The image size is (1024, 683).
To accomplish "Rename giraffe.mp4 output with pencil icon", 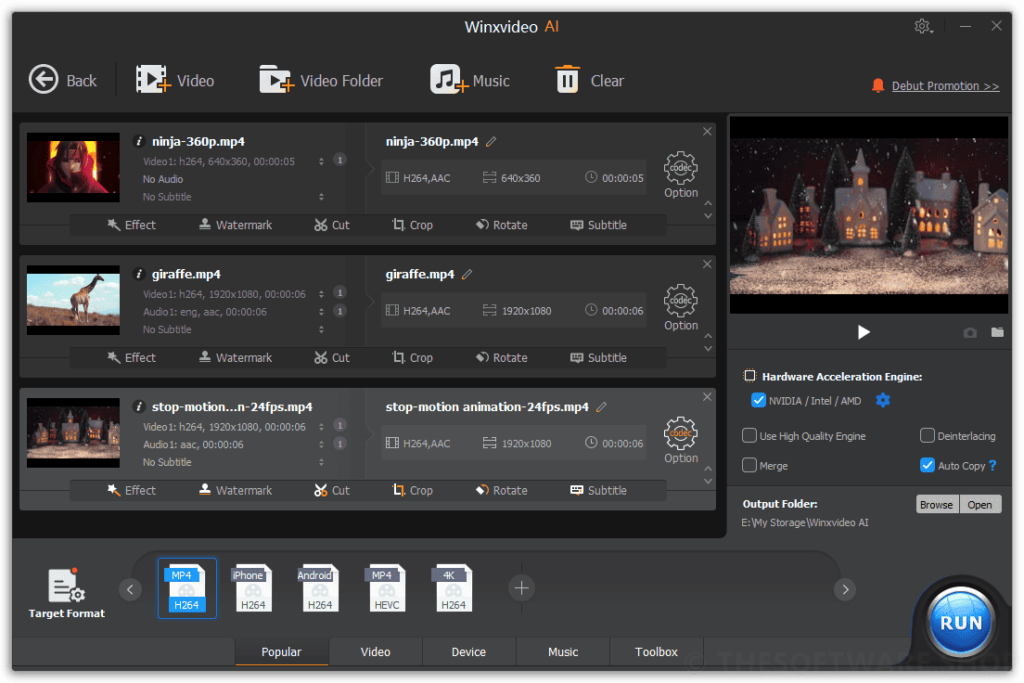I will coord(467,274).
